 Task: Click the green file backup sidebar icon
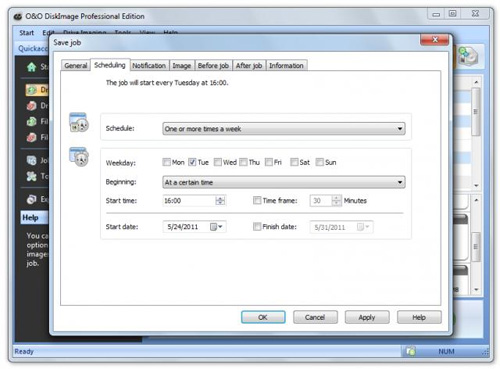pyautogui.click(x=32, y=121)
